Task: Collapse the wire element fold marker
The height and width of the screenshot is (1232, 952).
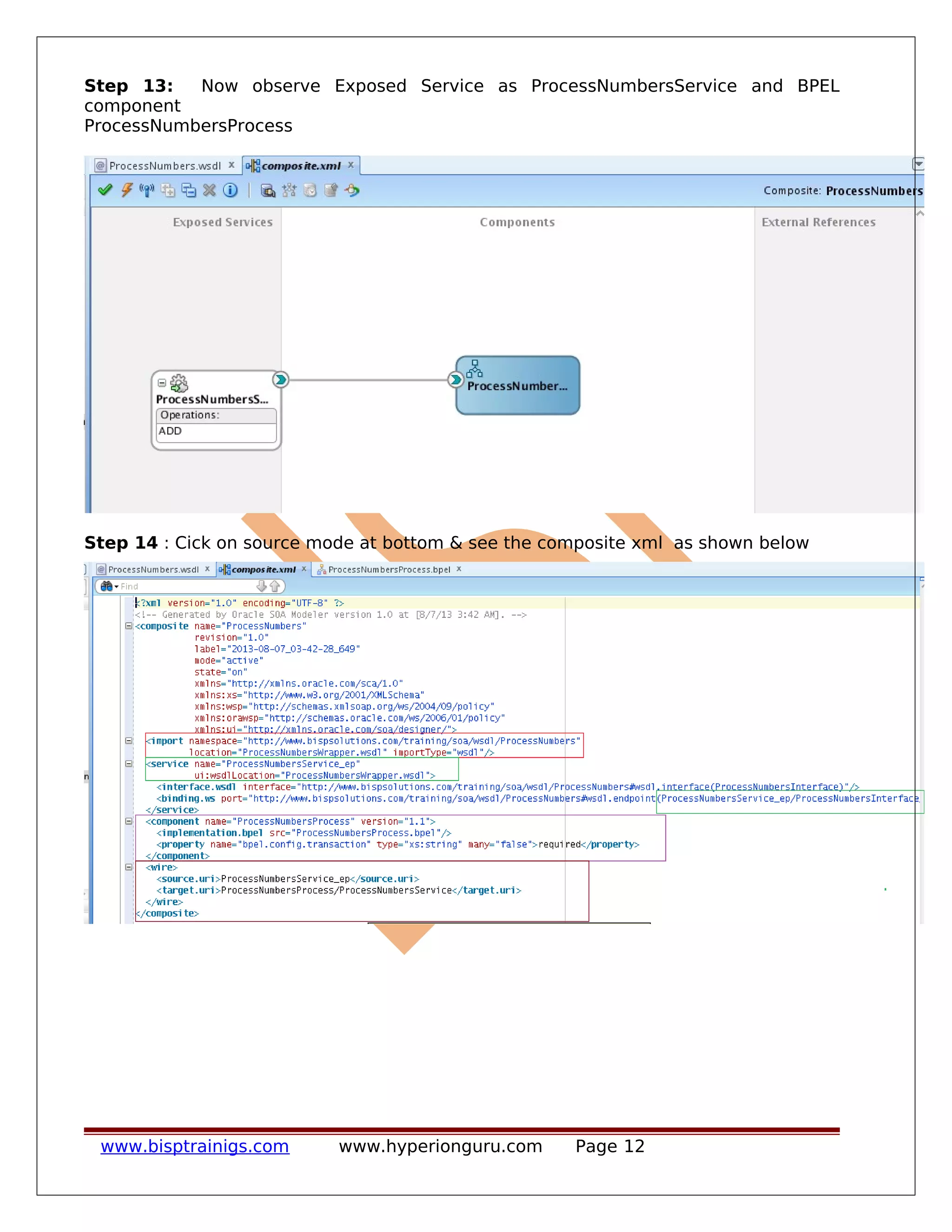Action: pos(129,867)
